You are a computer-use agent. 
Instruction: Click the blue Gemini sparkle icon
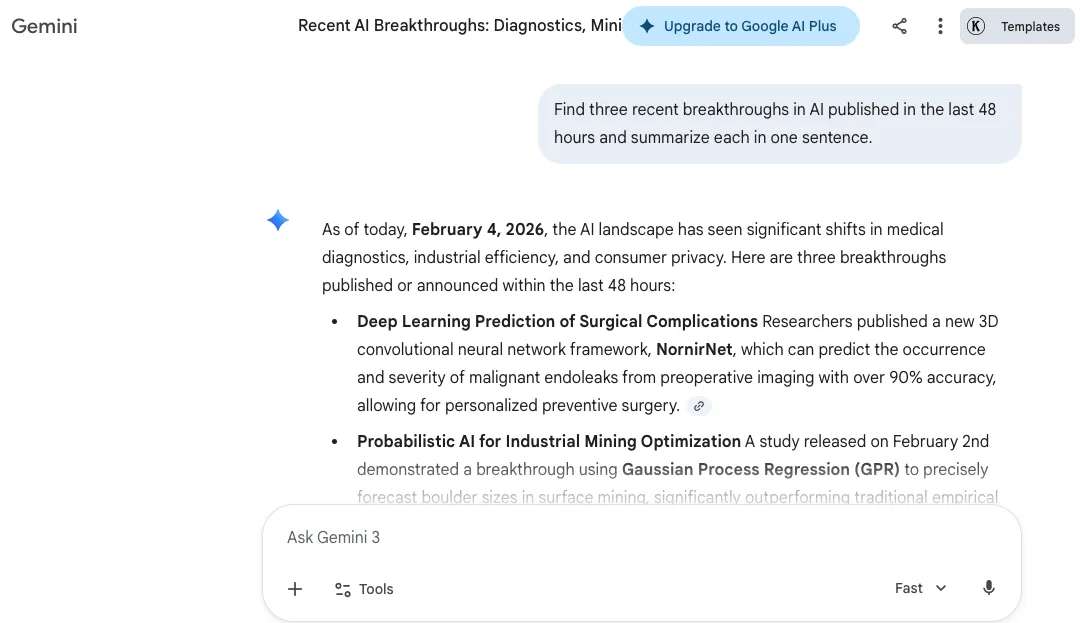278,220
